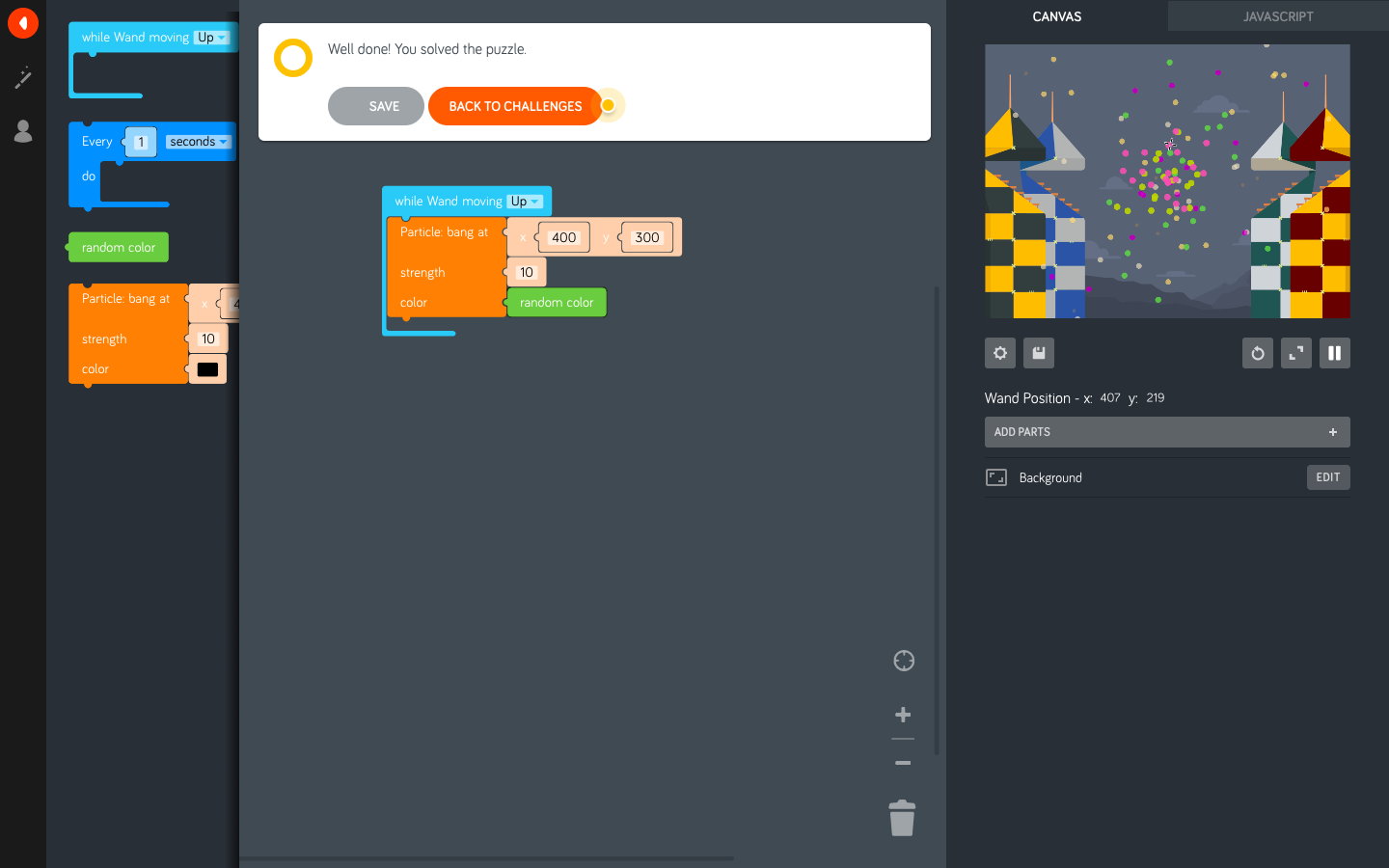
Task: Open the canvas settings gear icon
Action: pyautogui.click(x=999, y=353)
